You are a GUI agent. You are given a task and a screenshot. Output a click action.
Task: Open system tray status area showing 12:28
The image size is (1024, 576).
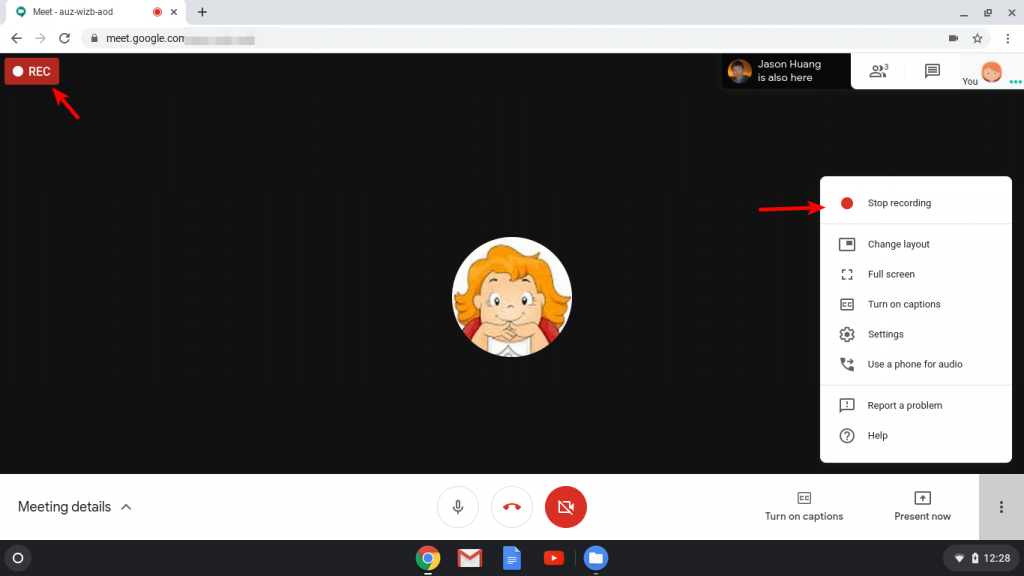coord(982,558)
